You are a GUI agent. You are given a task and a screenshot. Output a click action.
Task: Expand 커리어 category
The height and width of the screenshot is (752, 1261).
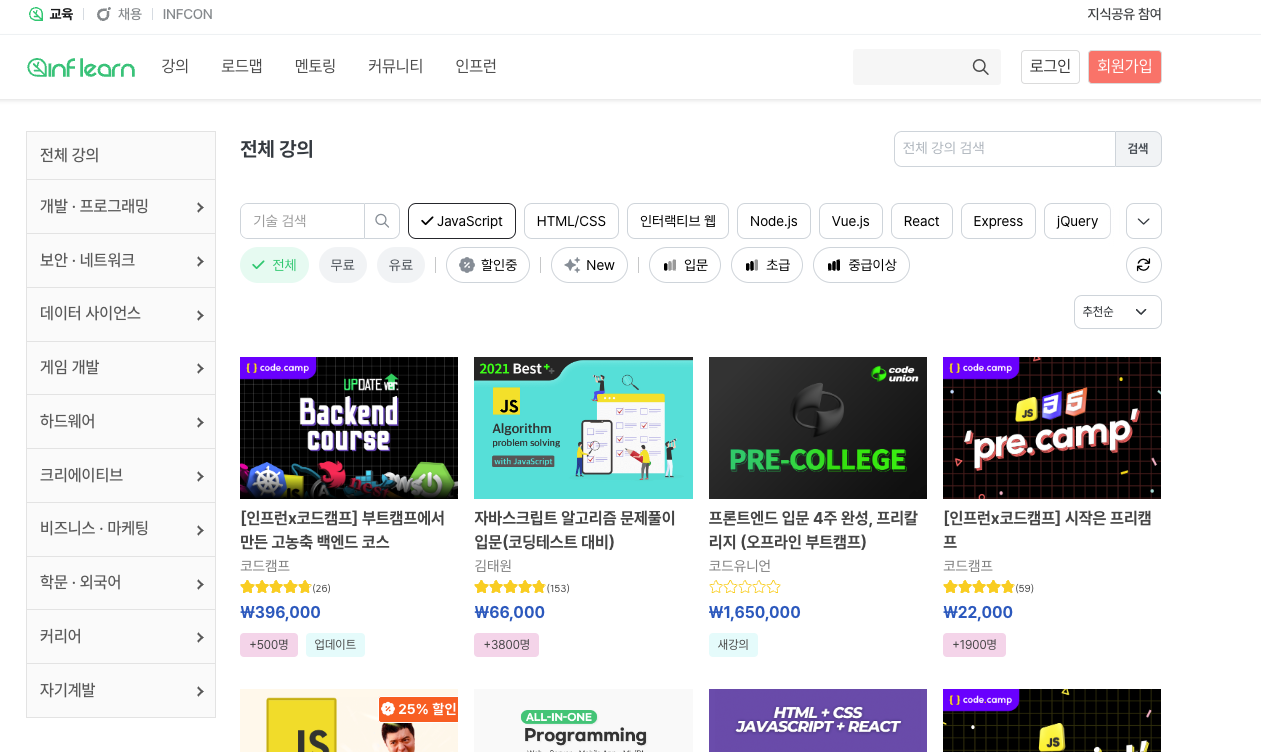pos(121,636)
